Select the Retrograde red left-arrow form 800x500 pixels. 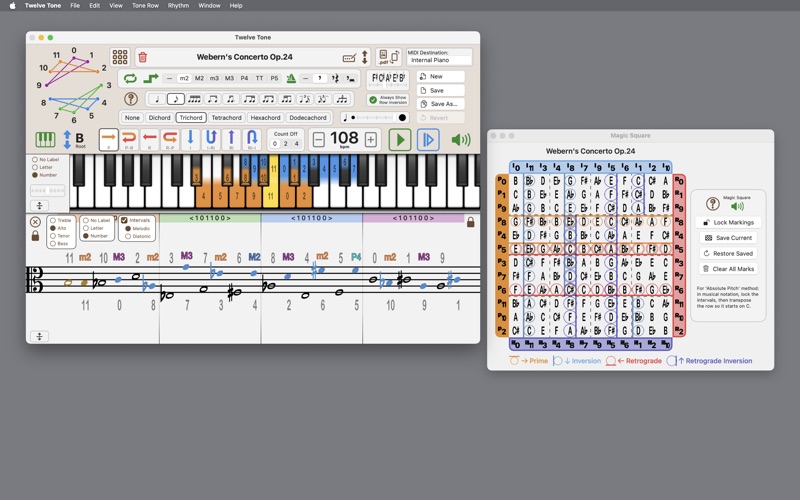[x=149, y=139]
